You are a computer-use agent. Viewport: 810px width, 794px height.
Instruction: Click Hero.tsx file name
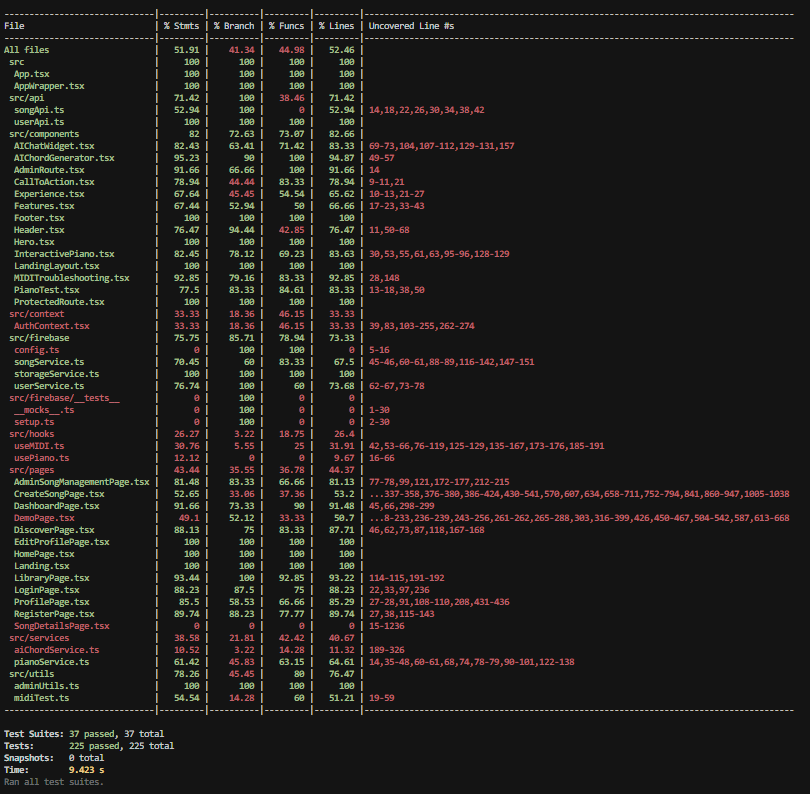[34, 242]
